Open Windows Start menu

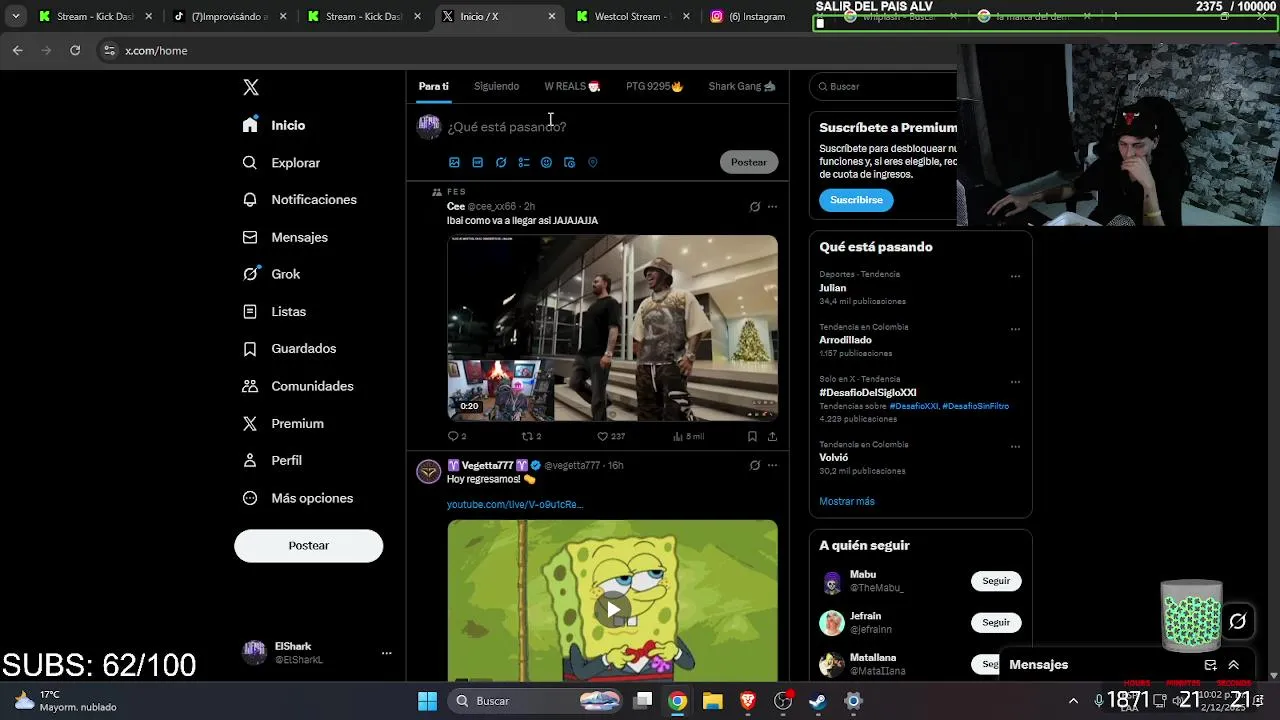point(427,701)
